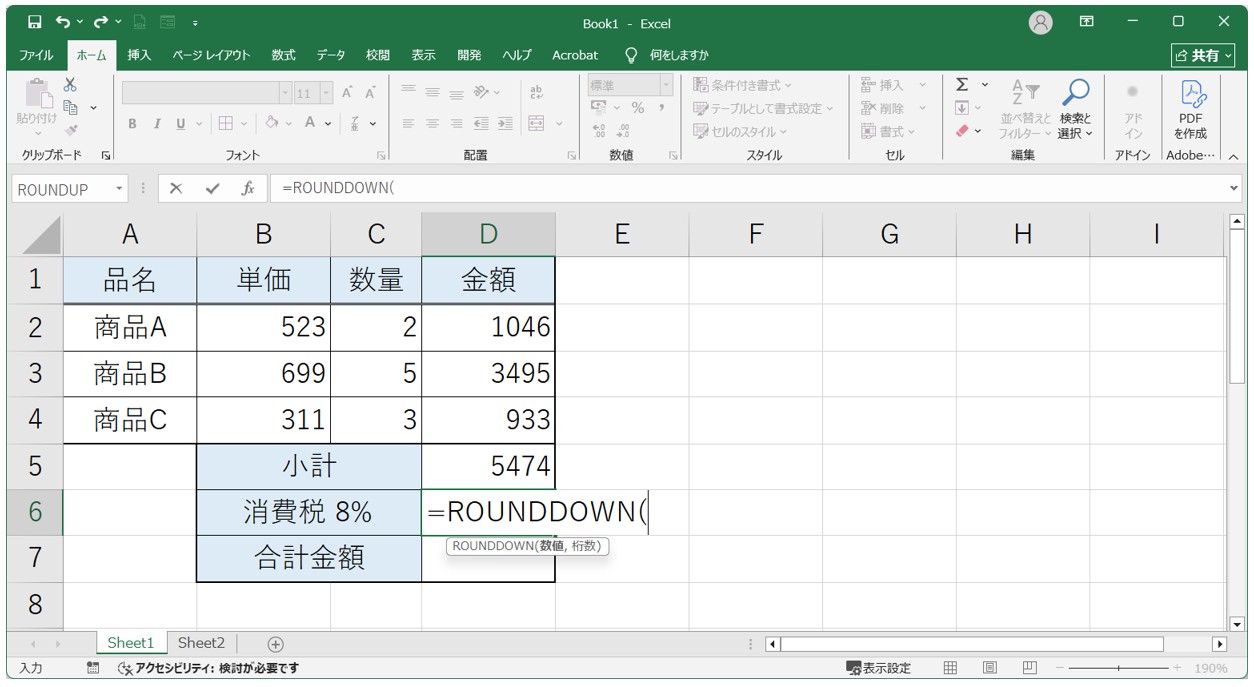Click the percent style icon
The height and width of the screenshot is (687, 1254).
(x=637, y=108)
